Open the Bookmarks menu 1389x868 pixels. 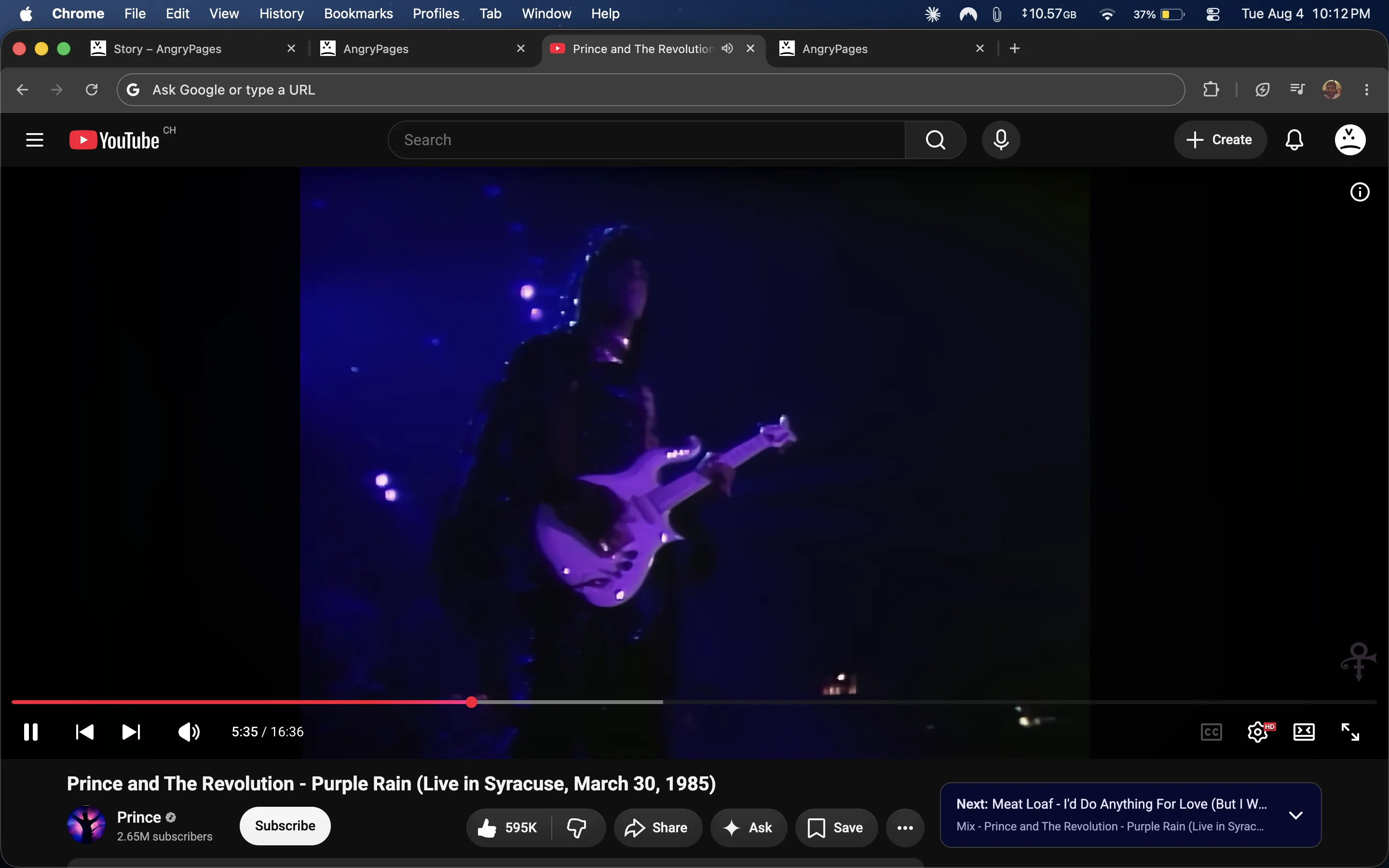358,14
